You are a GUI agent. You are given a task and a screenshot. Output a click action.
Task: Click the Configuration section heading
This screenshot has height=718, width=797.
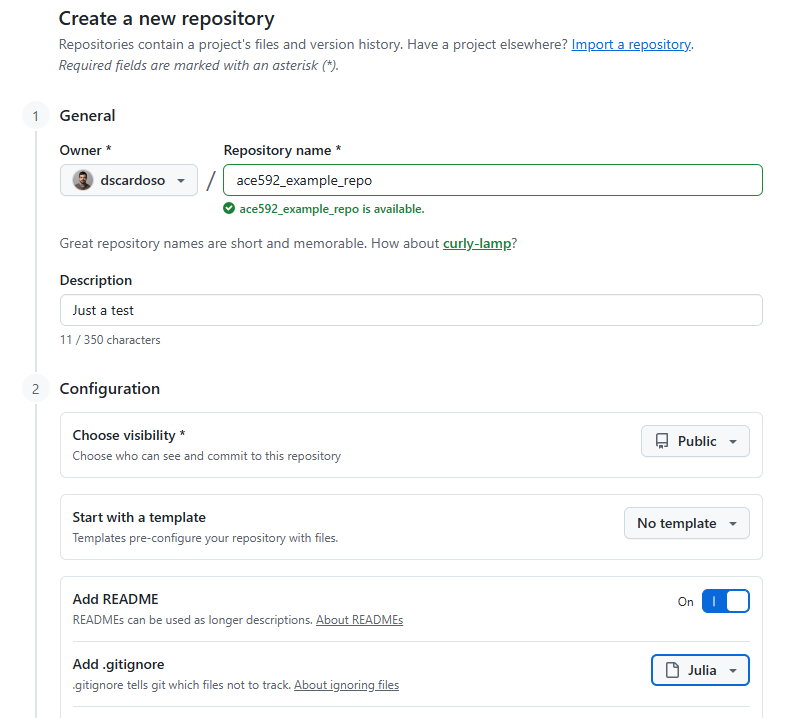(109, 389)
